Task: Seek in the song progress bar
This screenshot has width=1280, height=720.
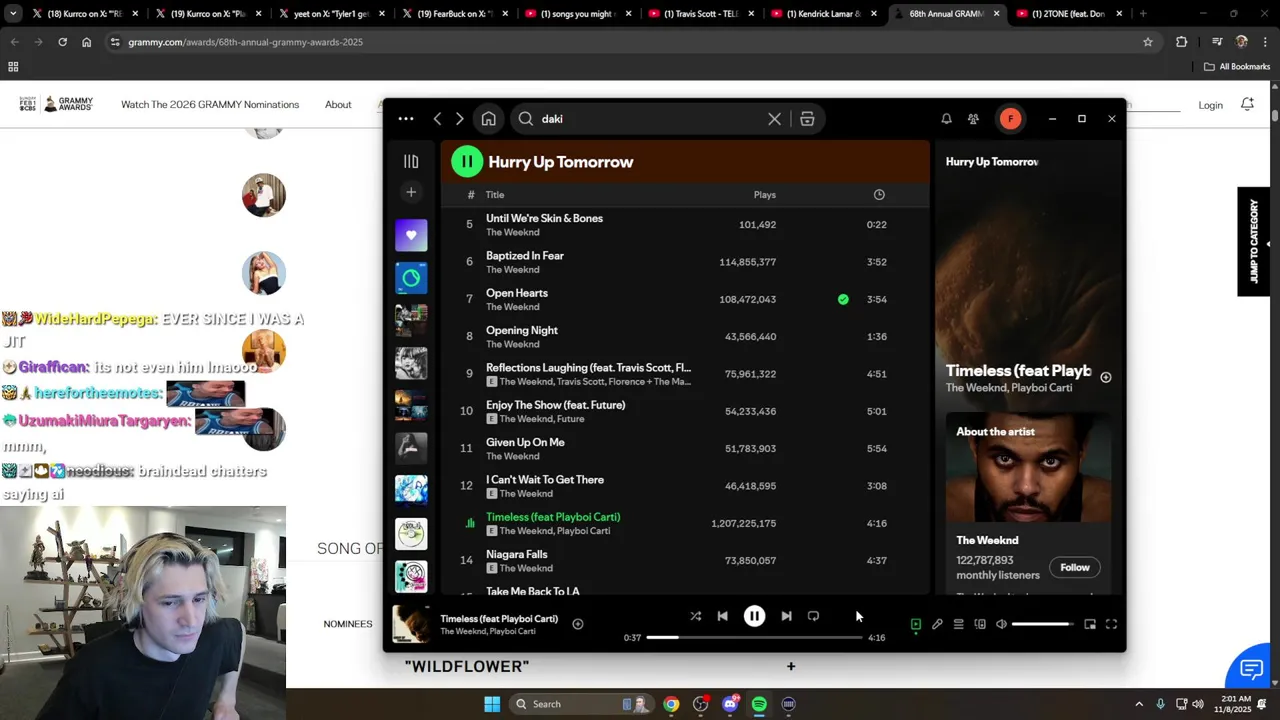Action: (754, 637)
